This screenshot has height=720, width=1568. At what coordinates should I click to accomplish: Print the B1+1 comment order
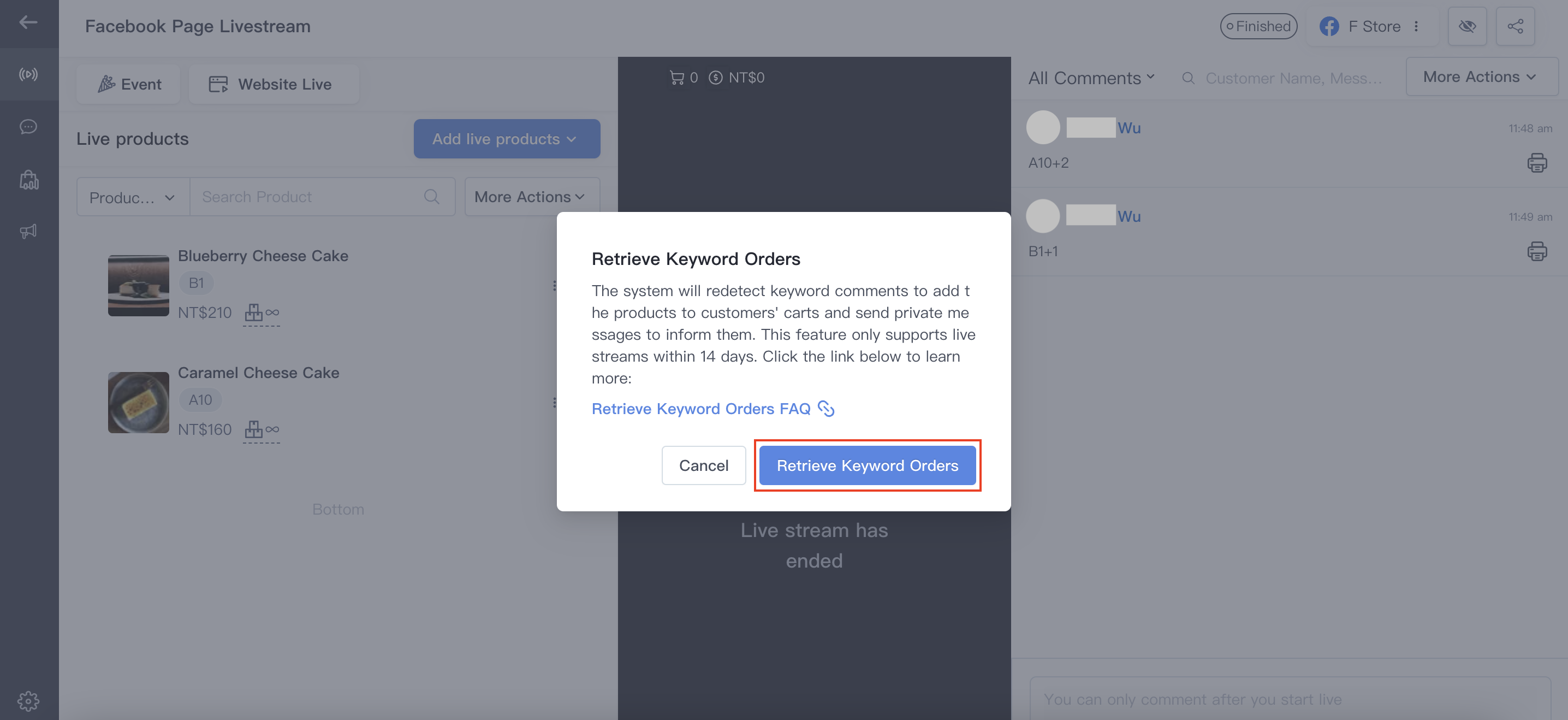pos(1537,251)
